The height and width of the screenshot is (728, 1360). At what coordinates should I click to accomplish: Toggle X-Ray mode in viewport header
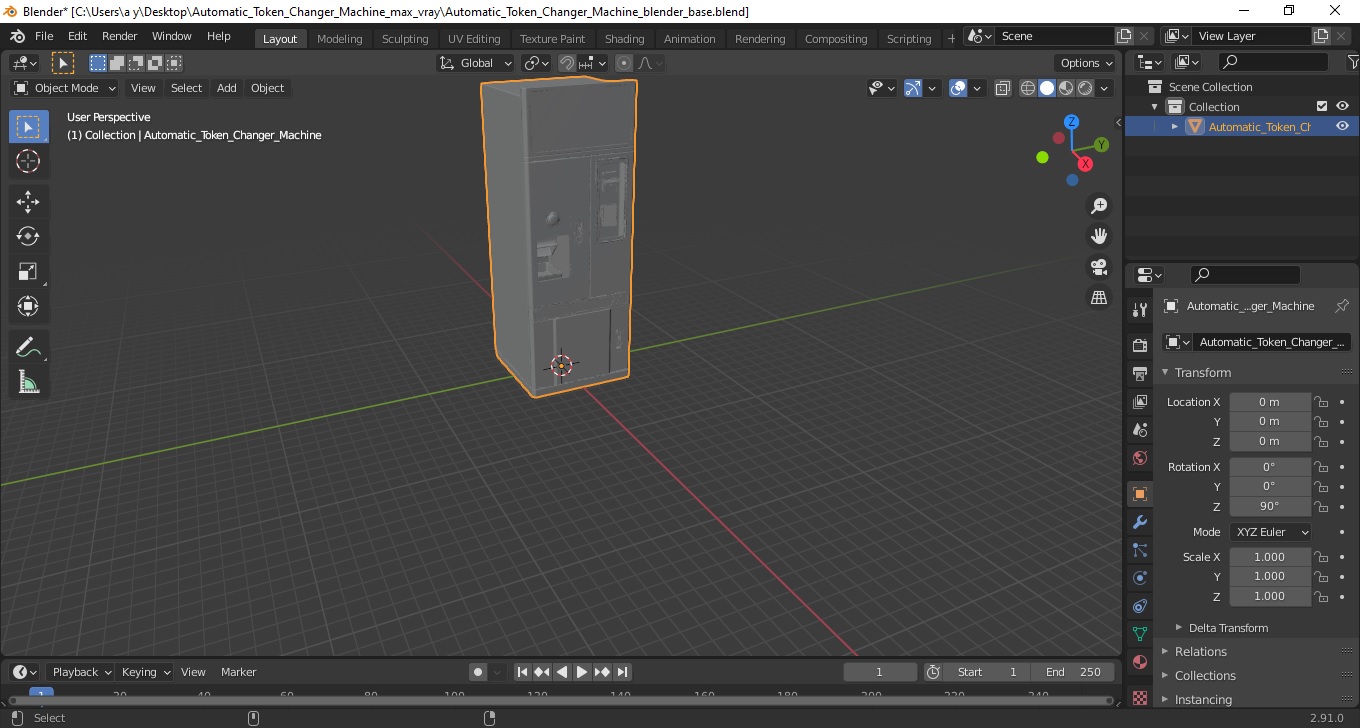point(1003,88)
